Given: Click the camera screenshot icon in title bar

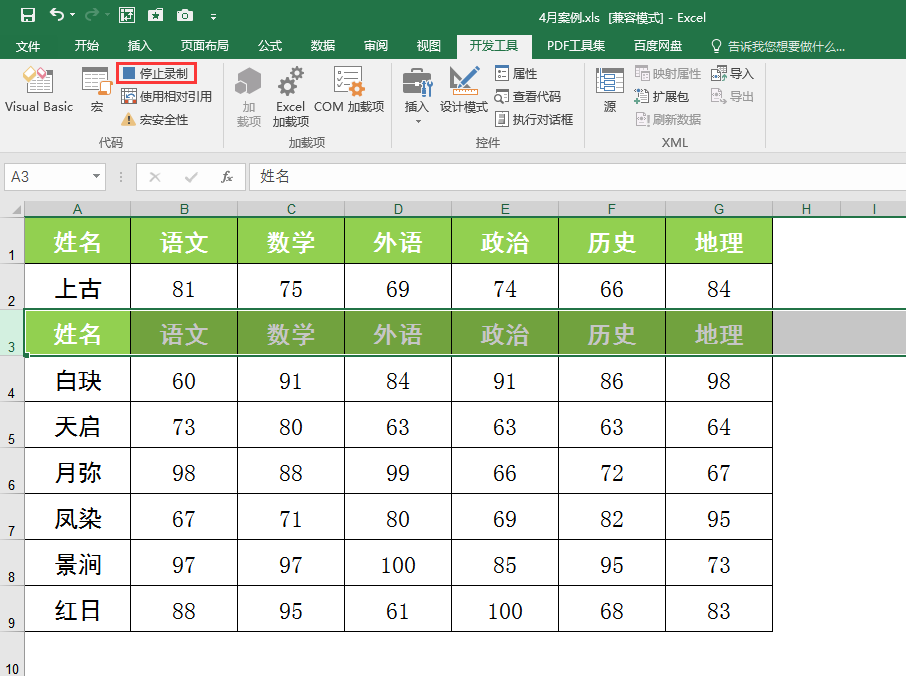Looking at the screenshot, I should 185,15.
